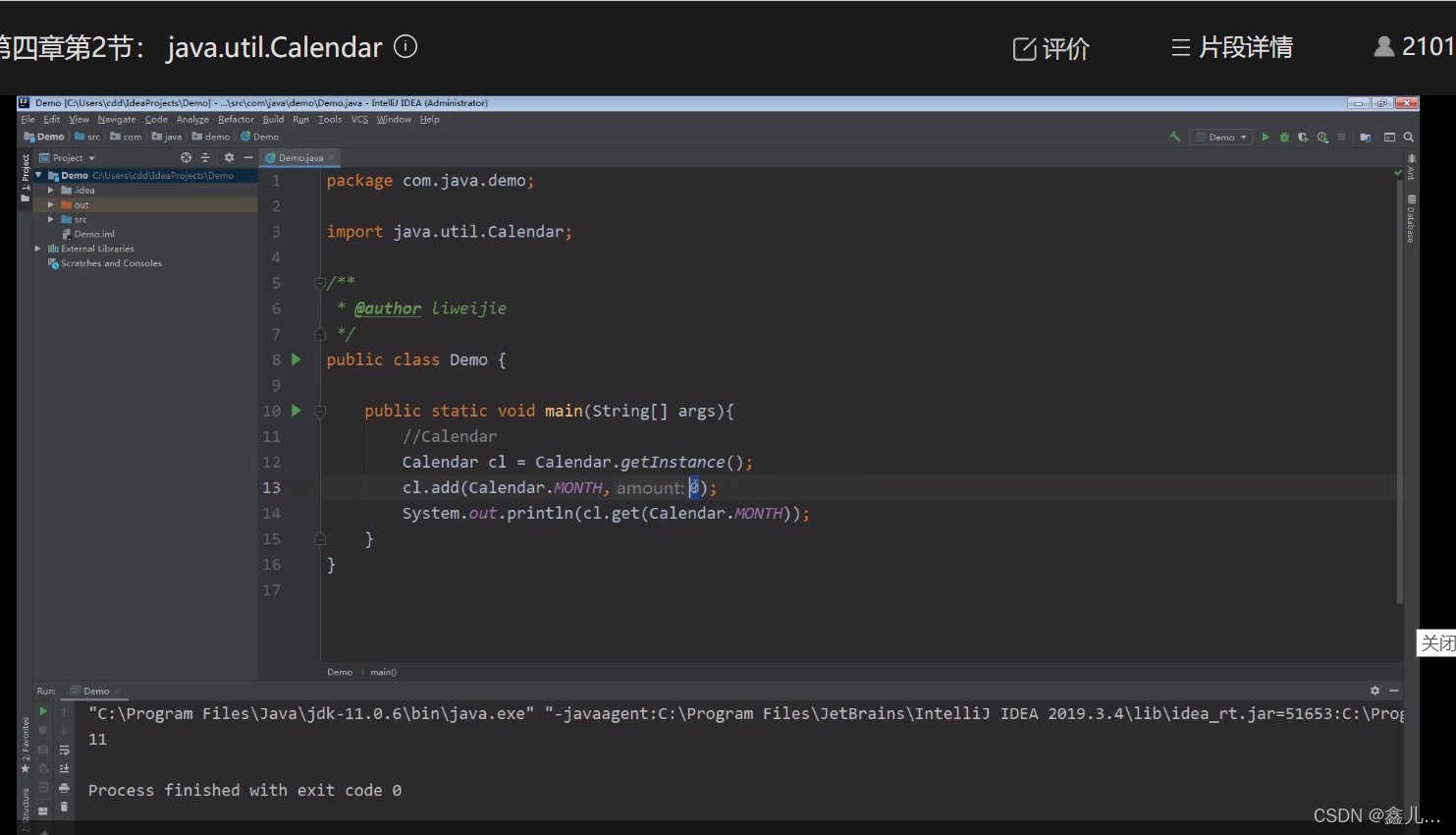This screenshot has height=835, width=1456.
Task: Open the Run panel settings gear
Action: click(1375, 691)
